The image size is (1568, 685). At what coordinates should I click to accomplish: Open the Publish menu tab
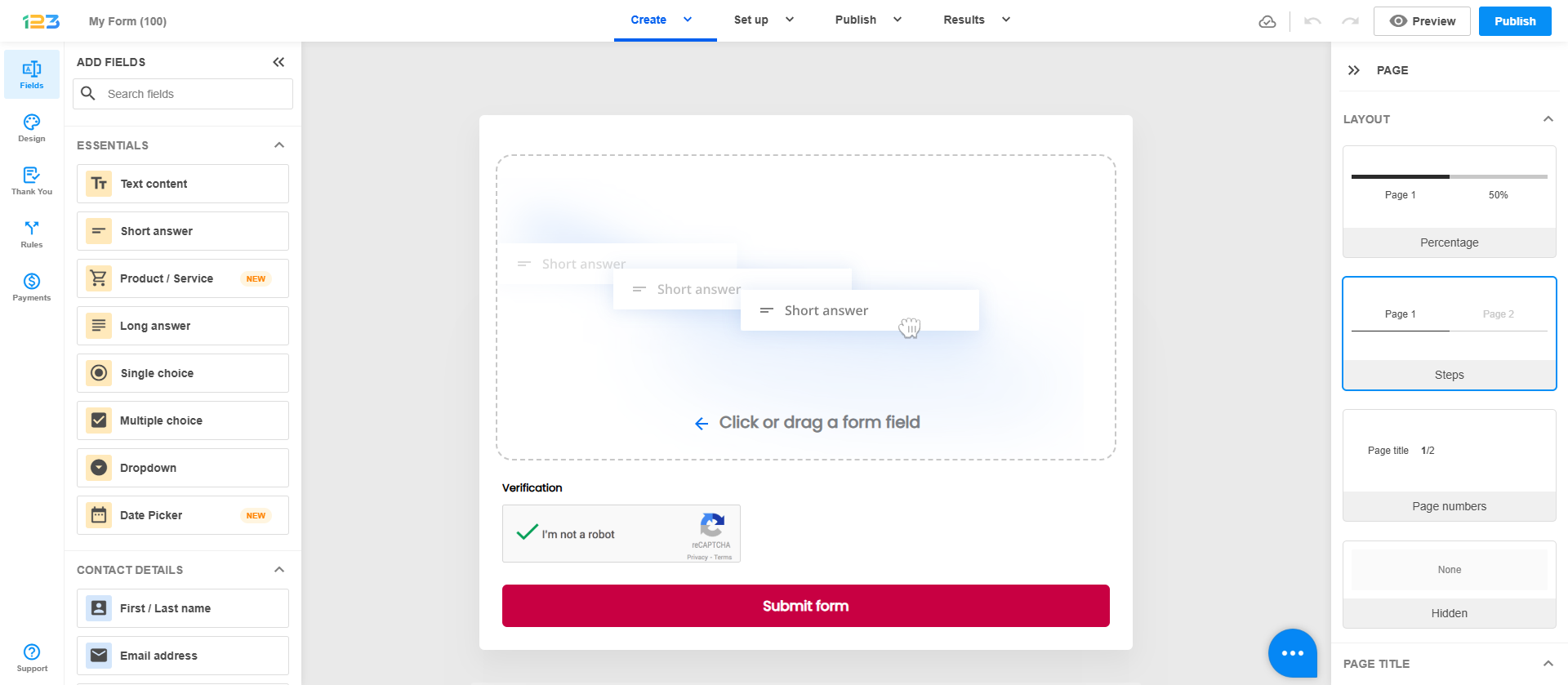click(x=867, y=20)
